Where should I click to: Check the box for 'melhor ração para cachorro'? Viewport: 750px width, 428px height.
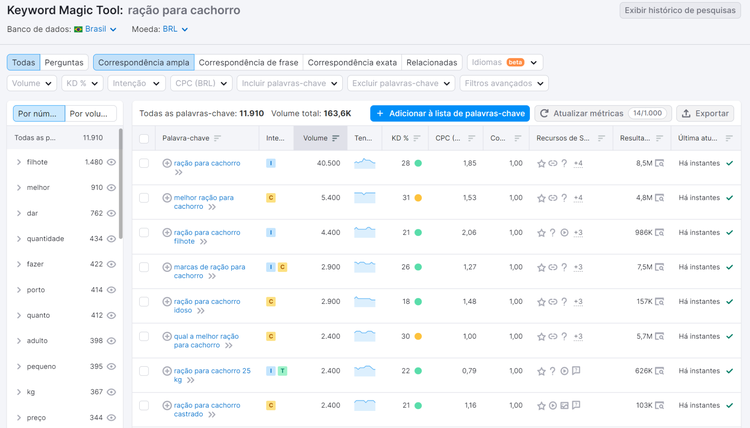point(144,198)
